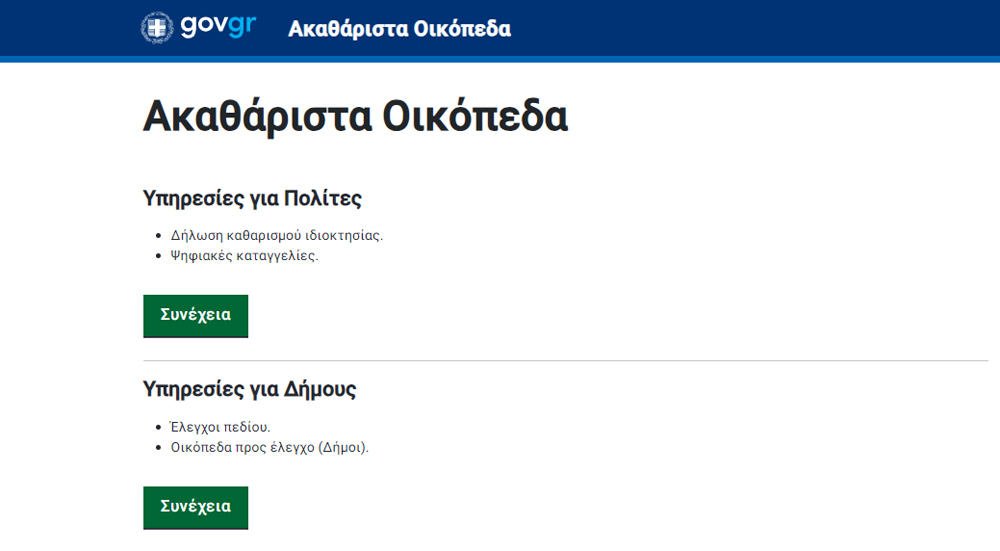Click the Greek national emblem icon in header

click(x=157, y=27)
